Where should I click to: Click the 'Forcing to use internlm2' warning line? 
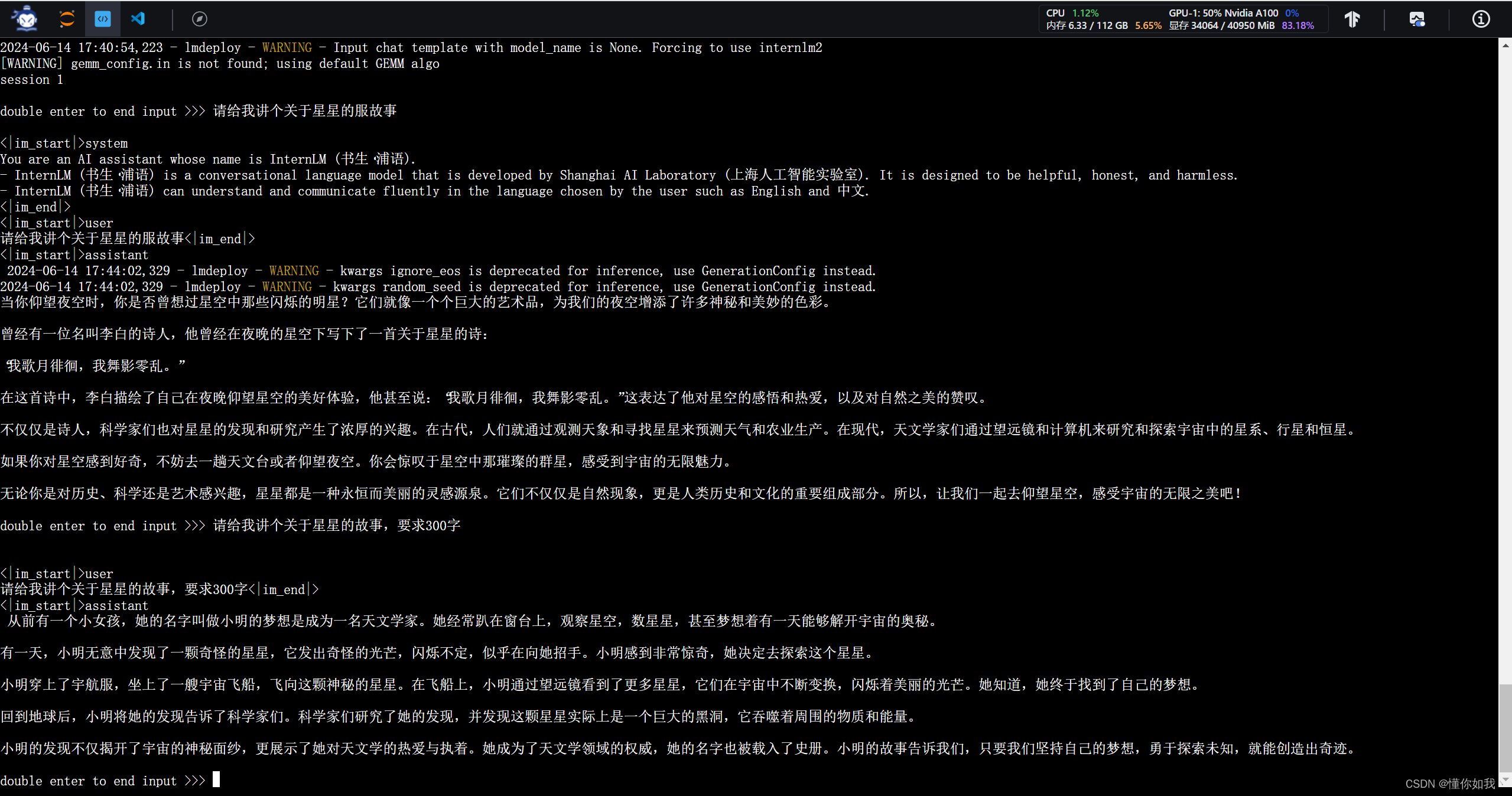click(x=411, y=48)
